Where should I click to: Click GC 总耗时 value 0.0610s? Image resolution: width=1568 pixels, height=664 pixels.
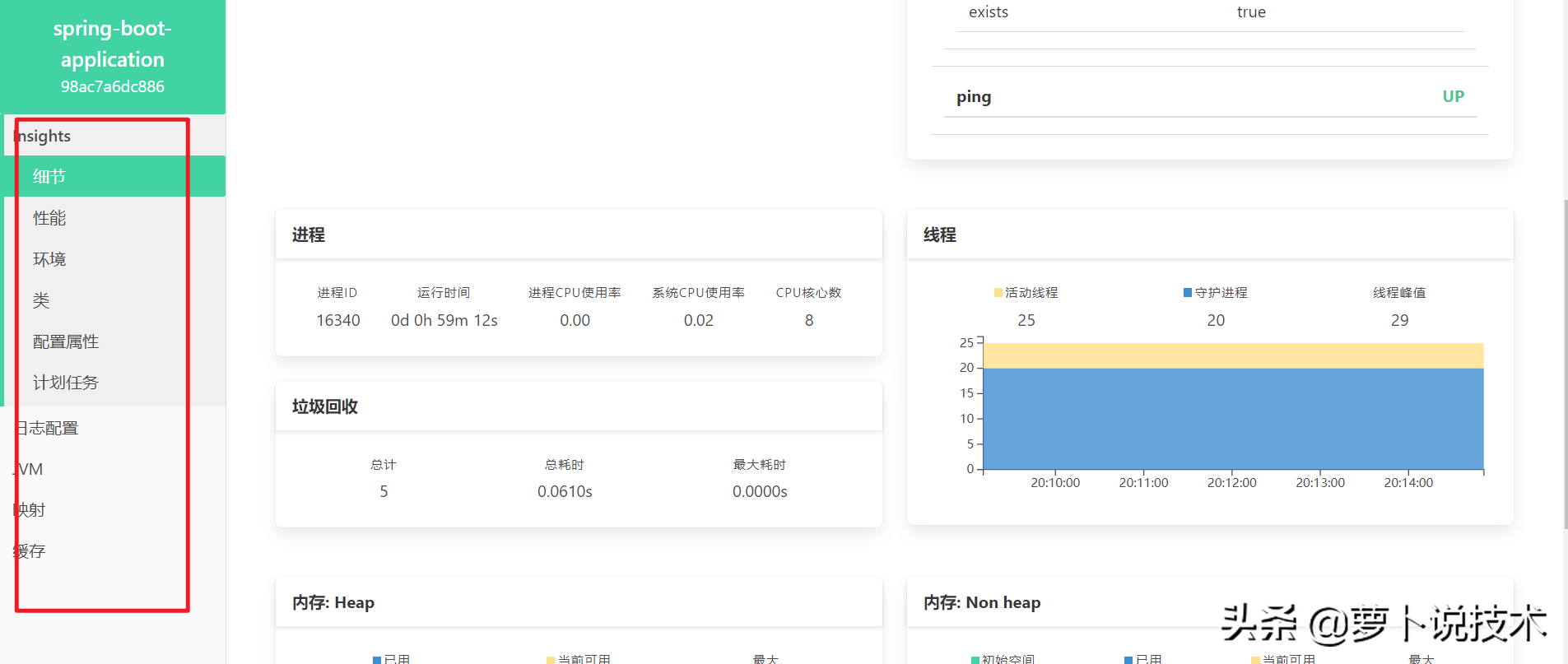(x=565, y=491)
